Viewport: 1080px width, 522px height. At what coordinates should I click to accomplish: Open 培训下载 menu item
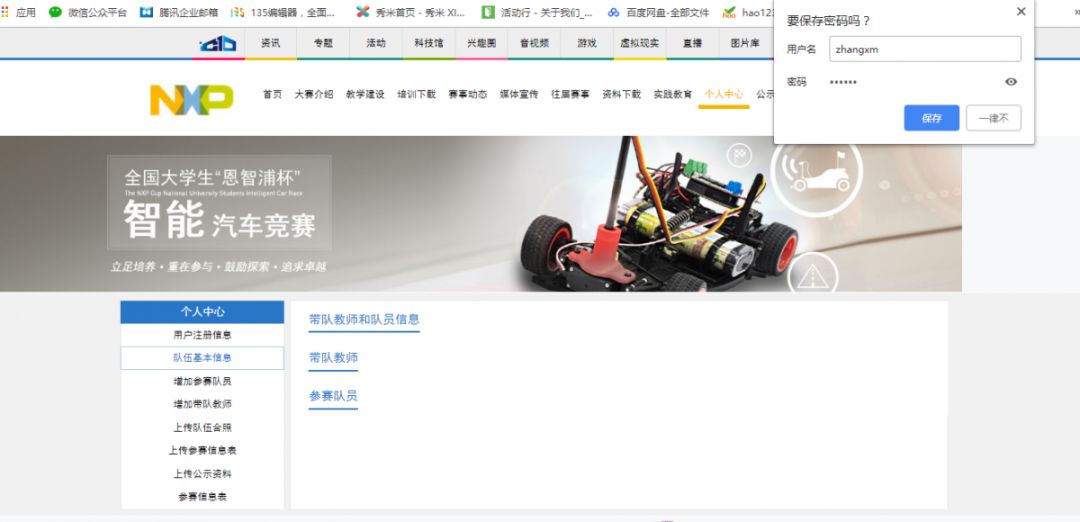[x=417, y=95]
